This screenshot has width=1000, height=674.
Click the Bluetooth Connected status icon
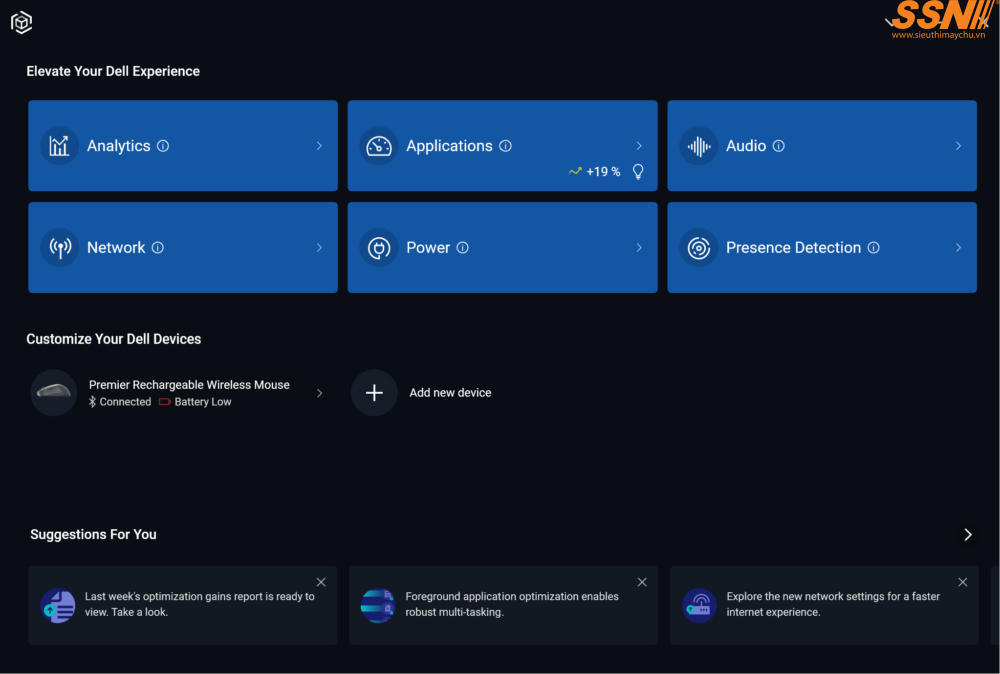[x=92, y=402]
